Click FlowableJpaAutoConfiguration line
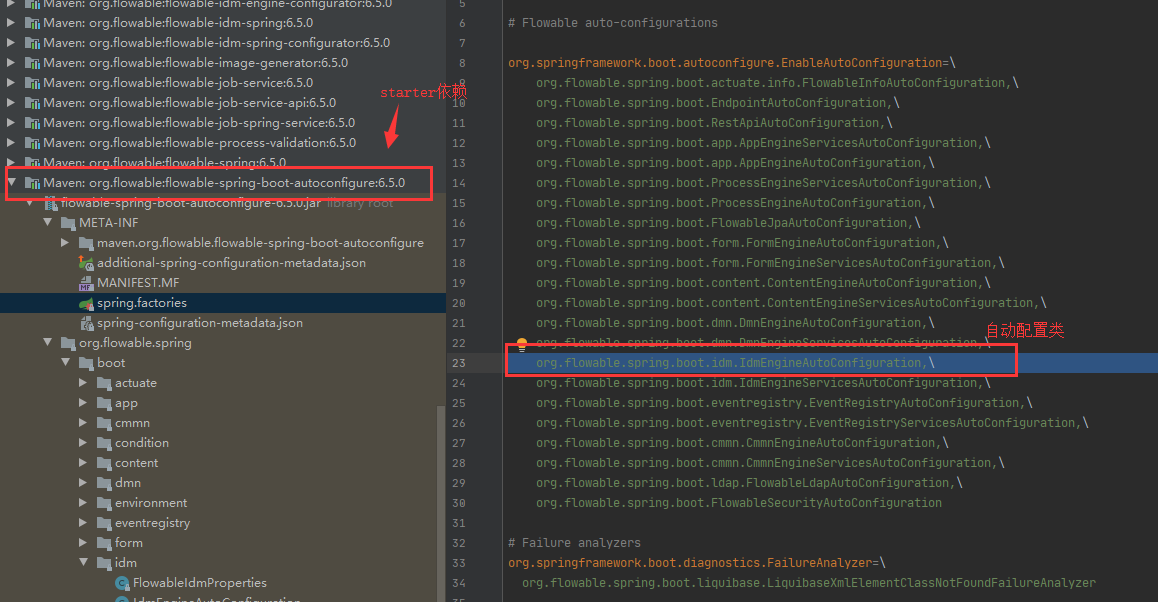The width and height of the screenshot is (1158, 602). tap(728, 223)
